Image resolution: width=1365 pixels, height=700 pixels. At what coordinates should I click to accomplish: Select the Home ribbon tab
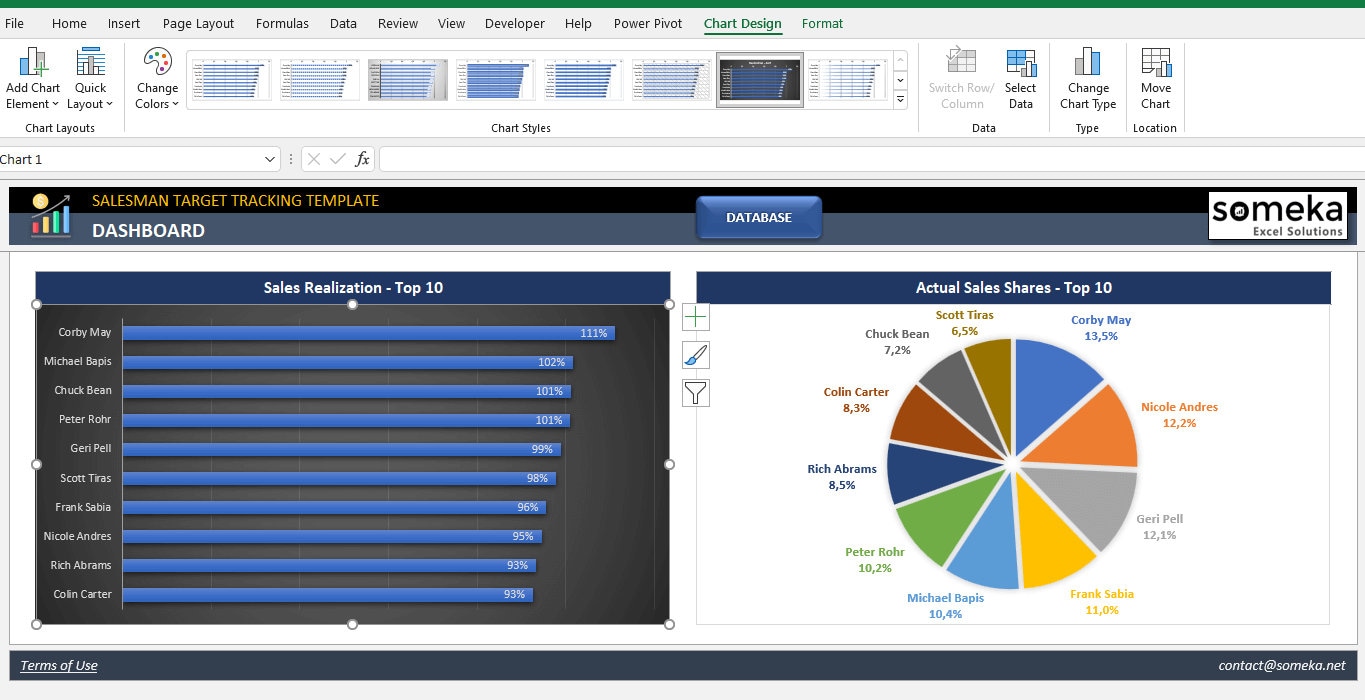coord(68,23)
